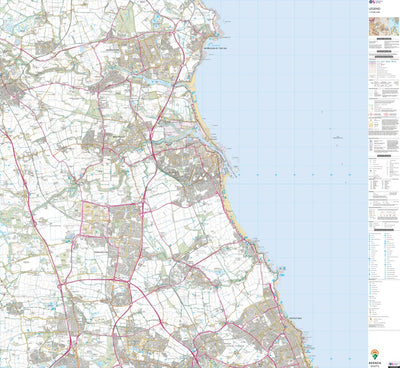This screenshot has height=368, width=400.
Task: Click the Legend heading text
Action: tap(375, 9)
